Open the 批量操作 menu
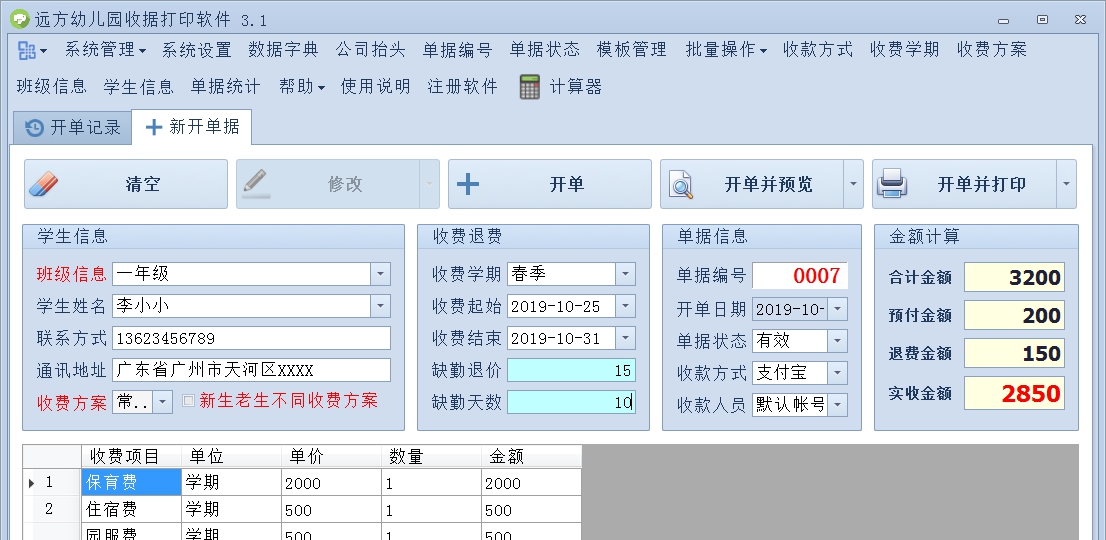The image size is (1106, 540). (726, 50)
